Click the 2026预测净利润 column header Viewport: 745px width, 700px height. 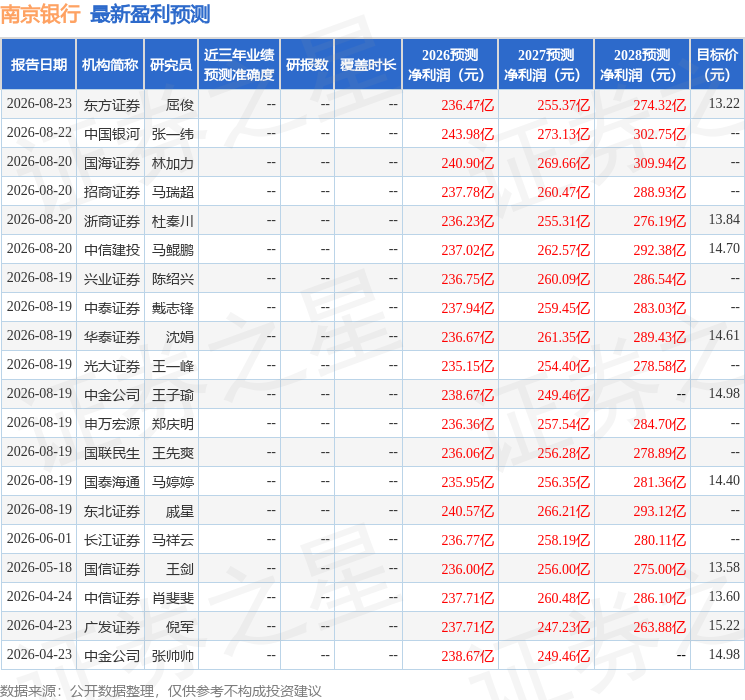(x=450, y=65)
